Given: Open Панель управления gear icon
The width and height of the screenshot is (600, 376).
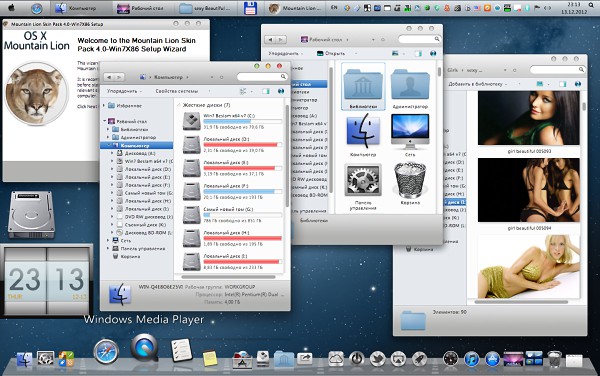Looking at the screenshot, I should pyautogui.click(x=362, y=179).
